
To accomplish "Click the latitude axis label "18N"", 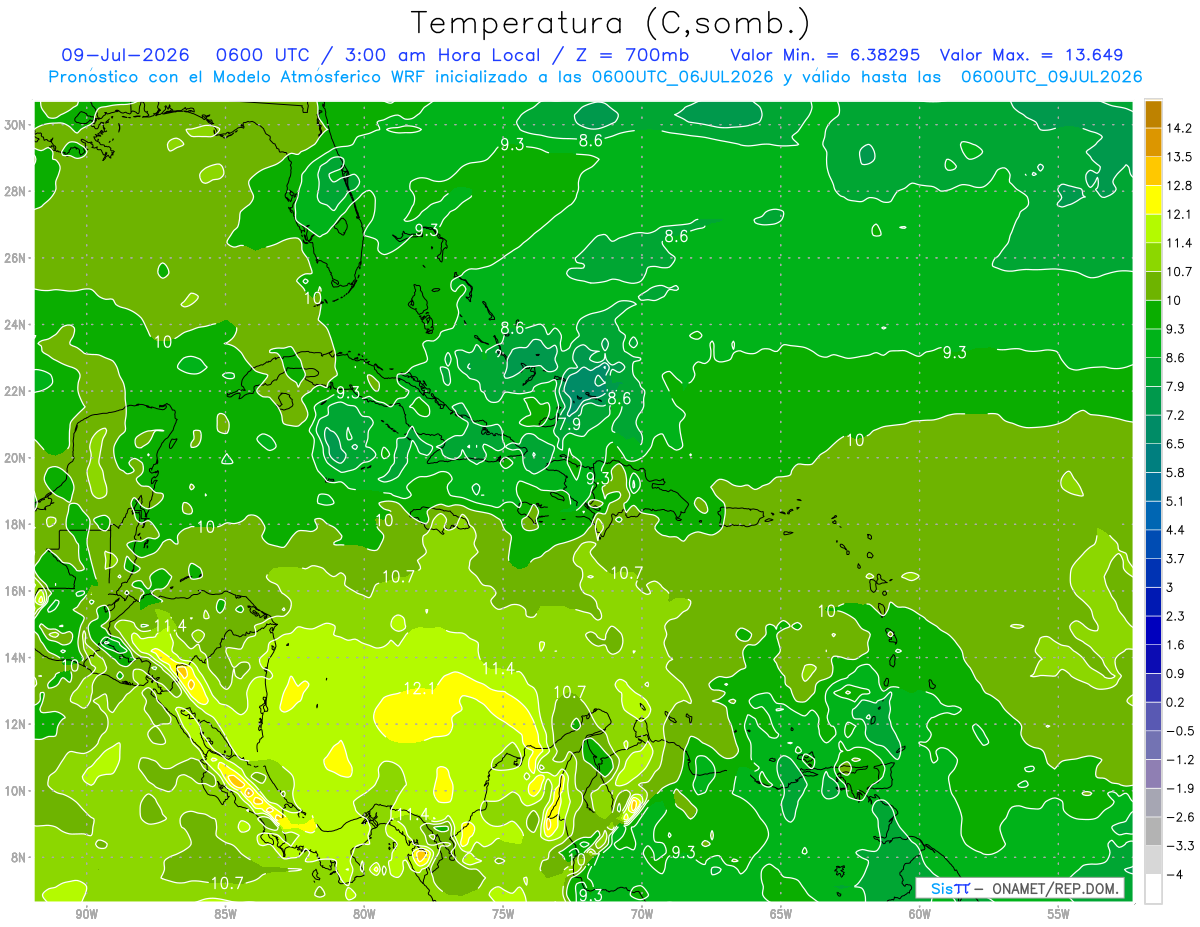I will (x=17, y=524).
